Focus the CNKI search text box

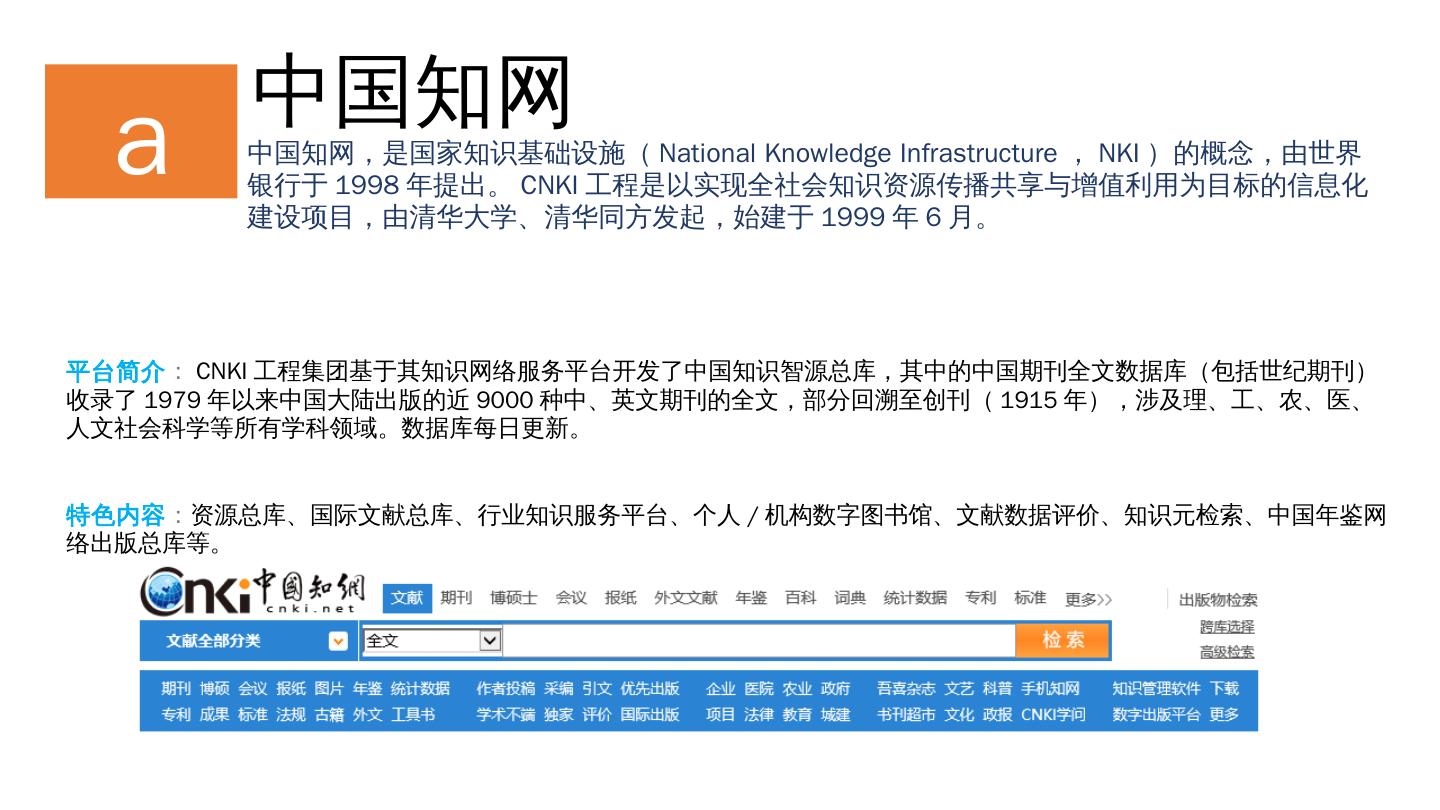pyautogui.click(x=758, y=641)
